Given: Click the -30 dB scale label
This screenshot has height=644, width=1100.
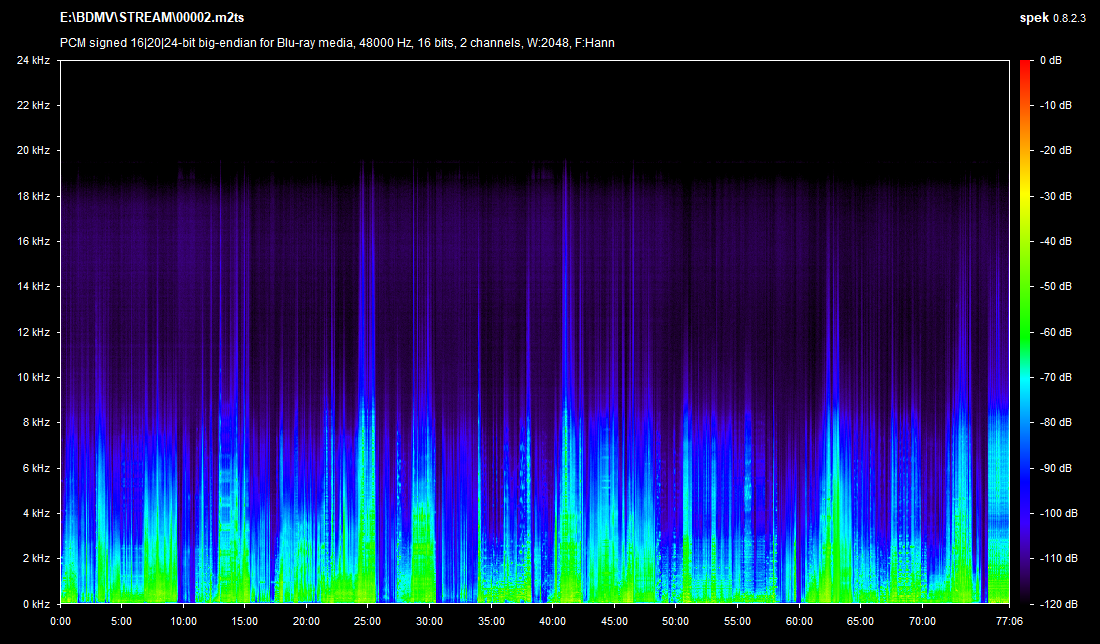Looking at the screenshot, I should [1053, 196].
